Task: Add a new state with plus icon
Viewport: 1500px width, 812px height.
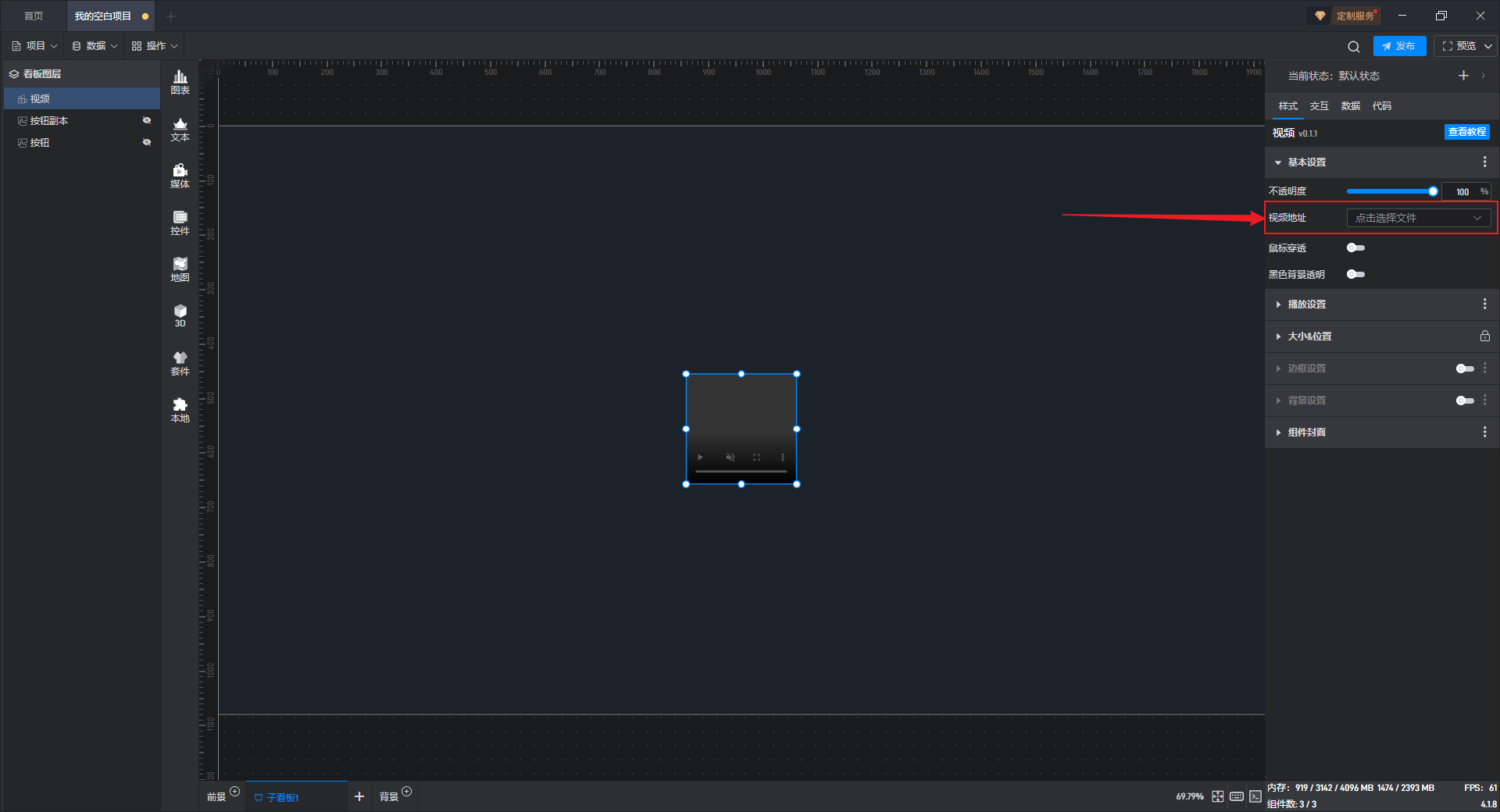Action: [1463, 76]
